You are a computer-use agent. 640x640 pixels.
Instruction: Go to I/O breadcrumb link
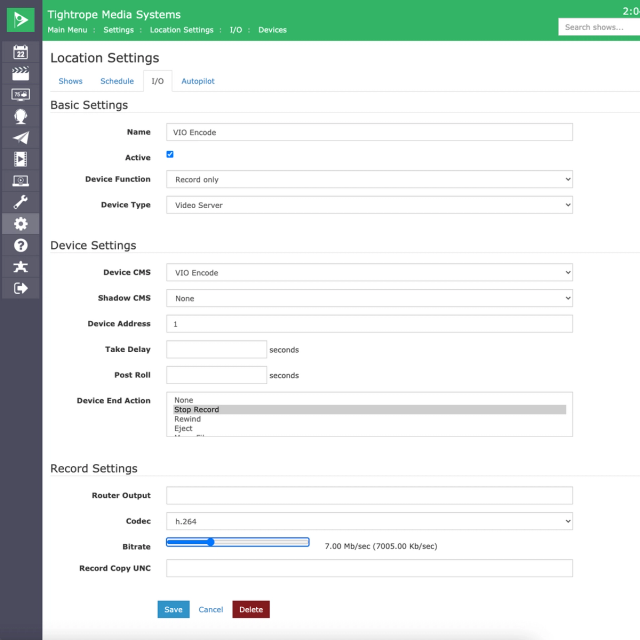pyautogui.click(x=236, y=30)
